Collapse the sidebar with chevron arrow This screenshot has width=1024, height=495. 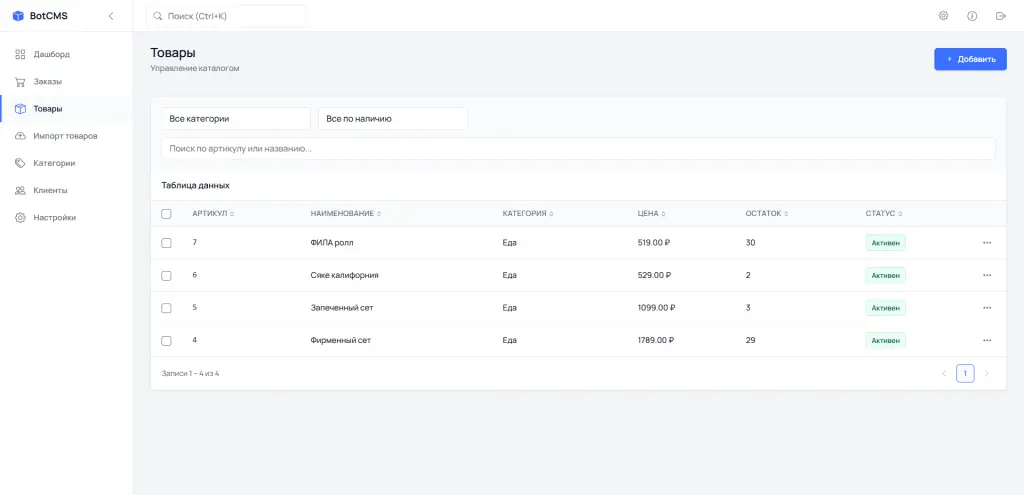click(x=111, y=16)
